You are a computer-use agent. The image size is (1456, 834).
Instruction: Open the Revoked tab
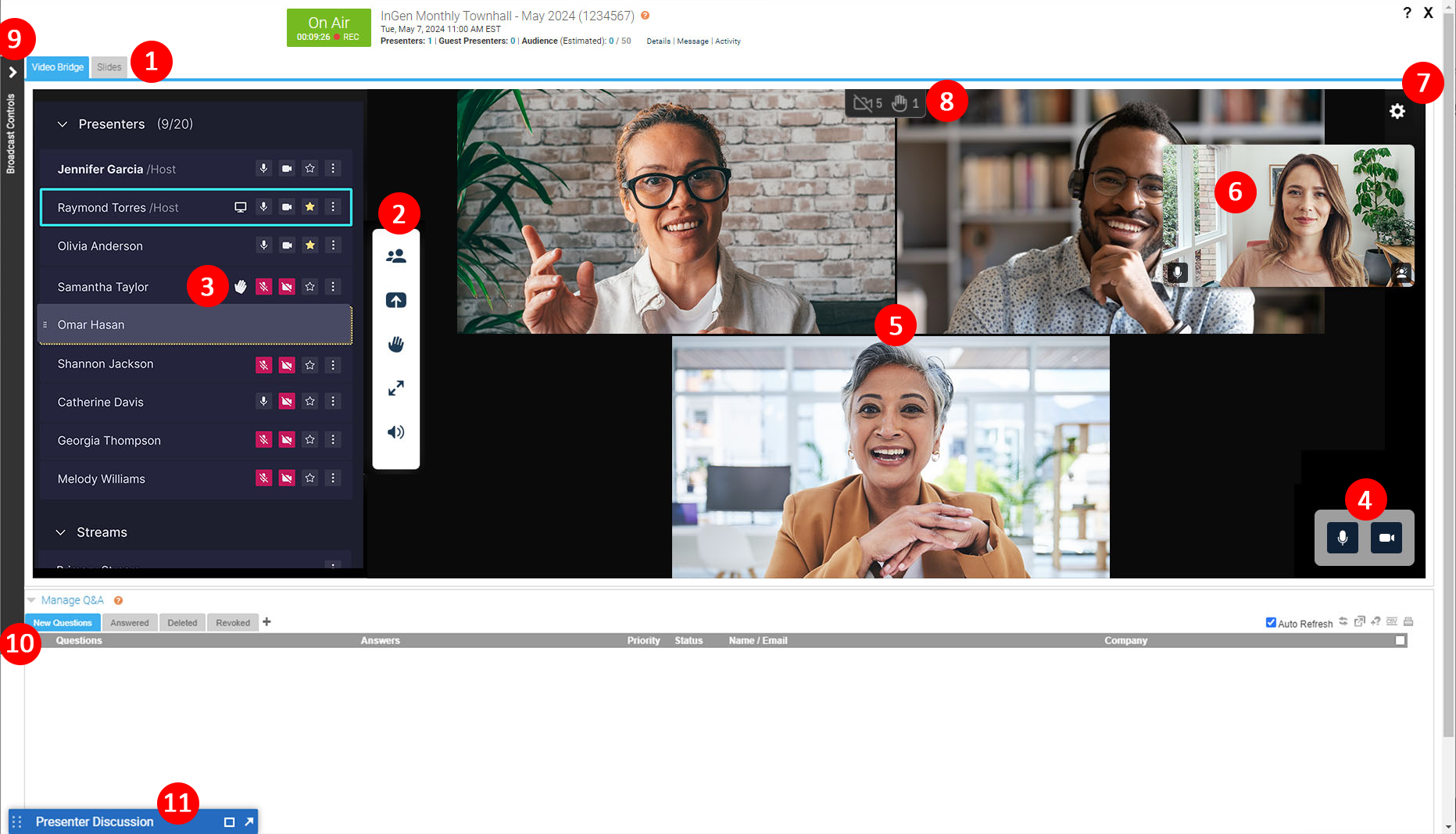tap(233, 623)
